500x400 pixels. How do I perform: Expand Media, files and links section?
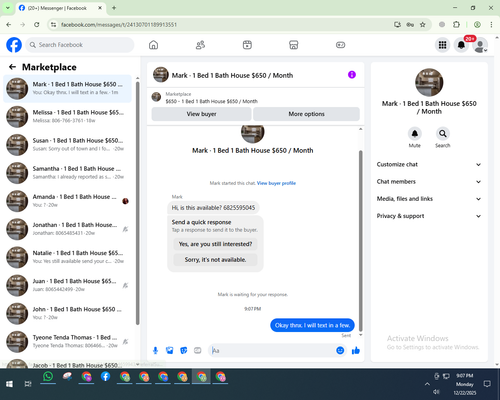pyautogui.click(x=429, y=199)
